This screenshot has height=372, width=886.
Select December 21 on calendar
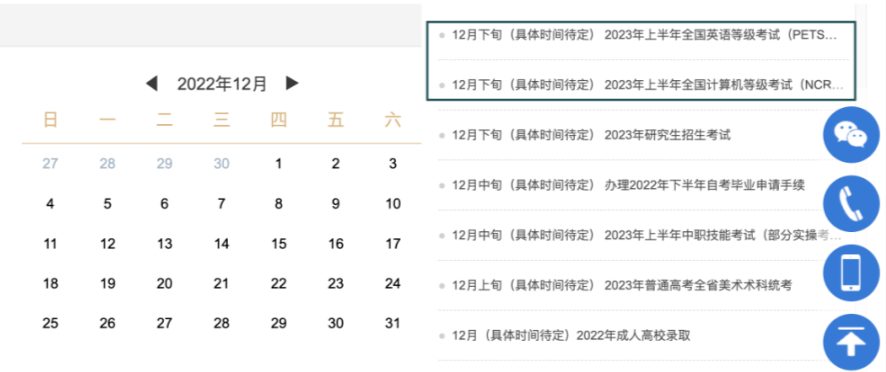tap(222, 284)
